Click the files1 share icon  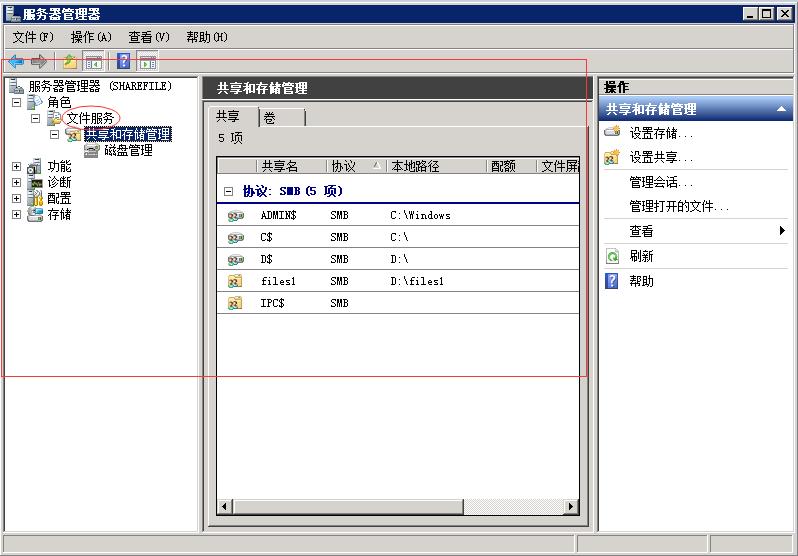click(235, 281)
